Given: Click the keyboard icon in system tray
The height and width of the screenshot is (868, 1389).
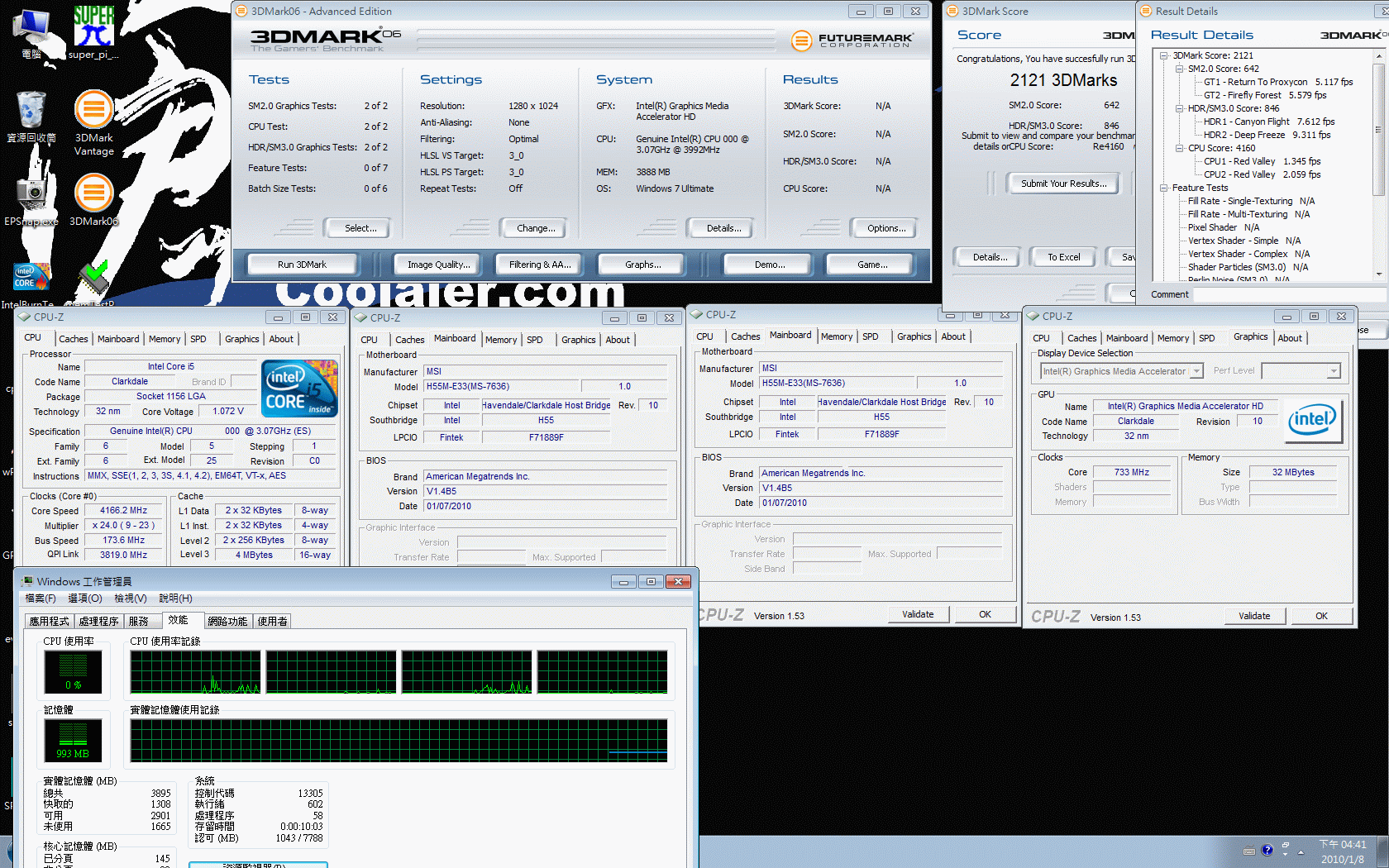Looking at the screenshot, I should [1249, 851].
